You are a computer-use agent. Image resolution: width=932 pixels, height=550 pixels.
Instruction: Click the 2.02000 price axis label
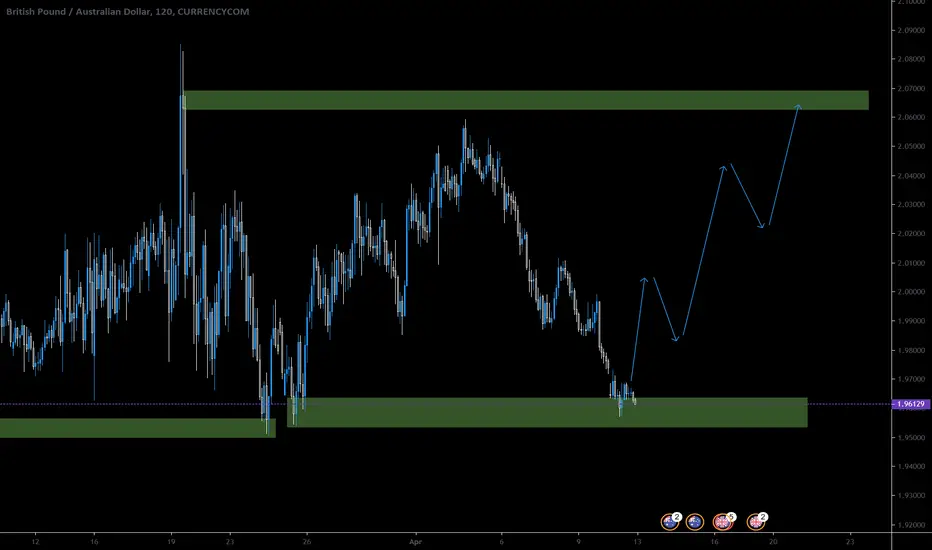[912, 234]
